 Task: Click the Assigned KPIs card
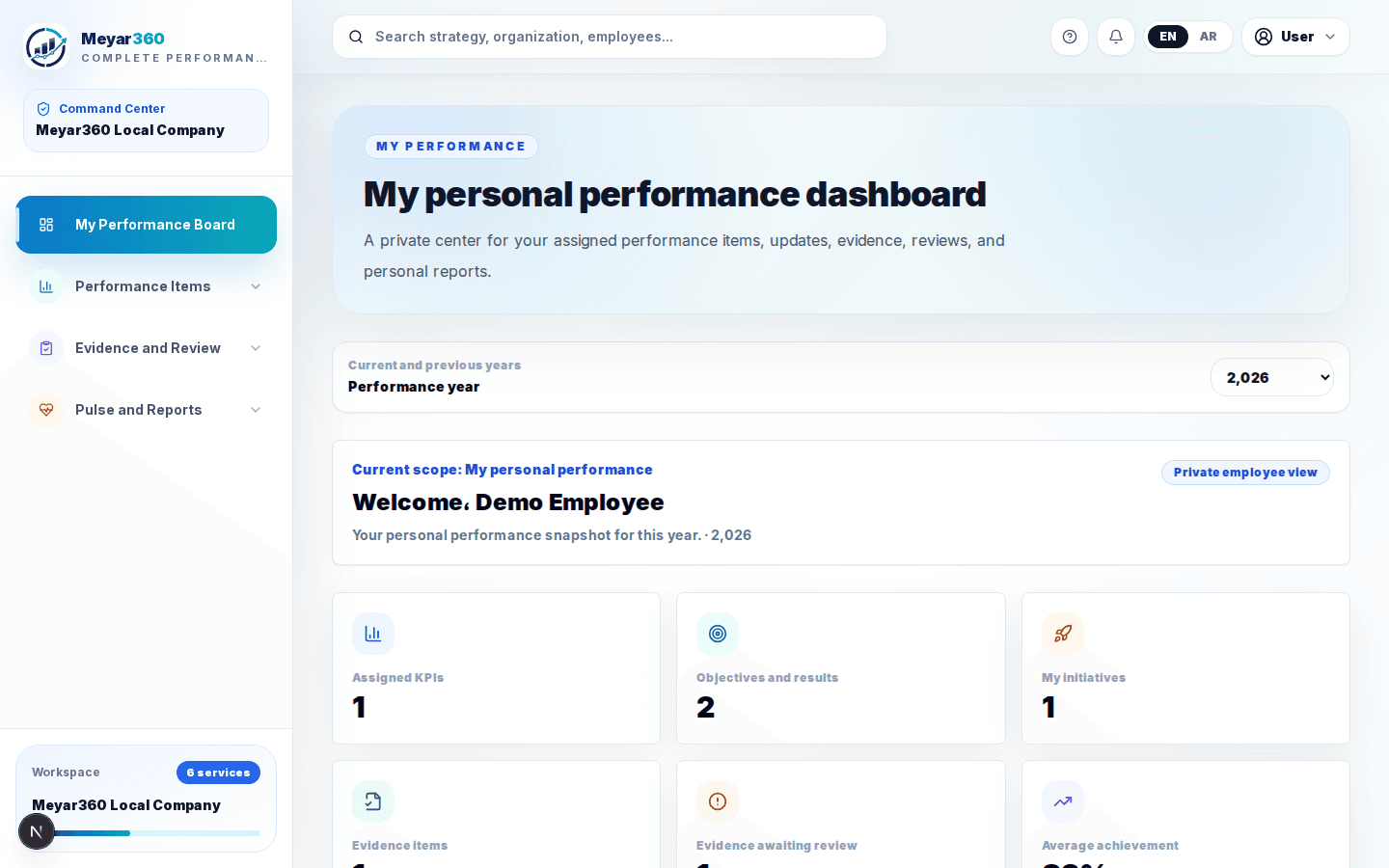click(496, 668)
